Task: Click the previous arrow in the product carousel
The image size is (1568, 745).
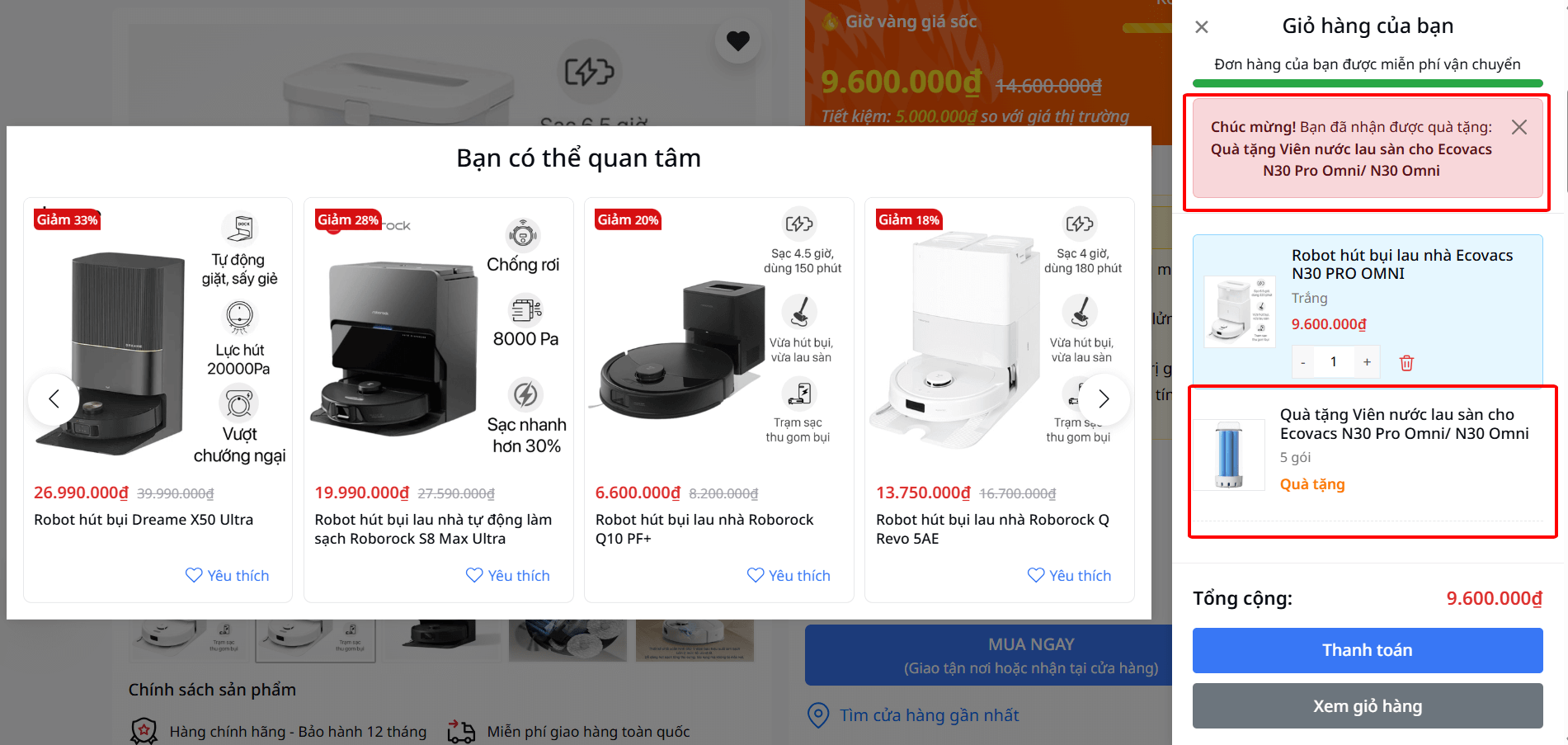Action: (x=54, y=398)
